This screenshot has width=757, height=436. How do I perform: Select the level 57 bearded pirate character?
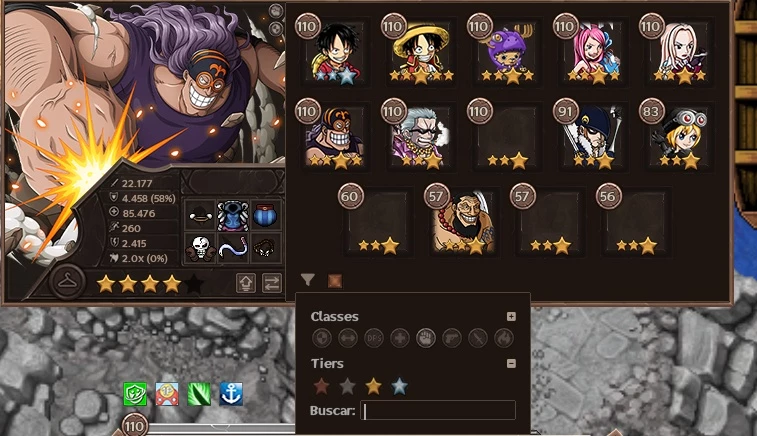(463, 222)
